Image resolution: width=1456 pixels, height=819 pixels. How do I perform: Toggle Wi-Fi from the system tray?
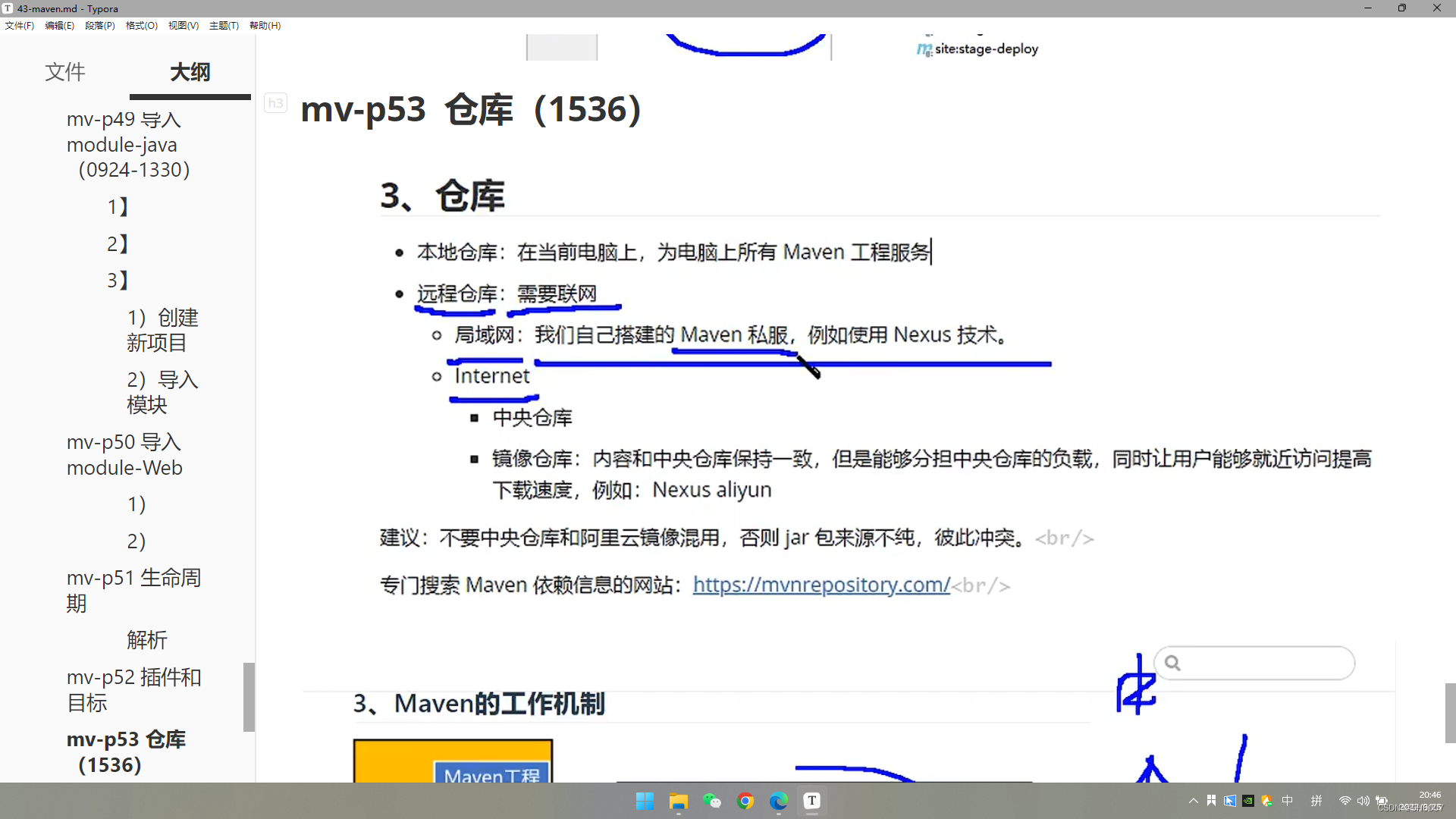1345,800
